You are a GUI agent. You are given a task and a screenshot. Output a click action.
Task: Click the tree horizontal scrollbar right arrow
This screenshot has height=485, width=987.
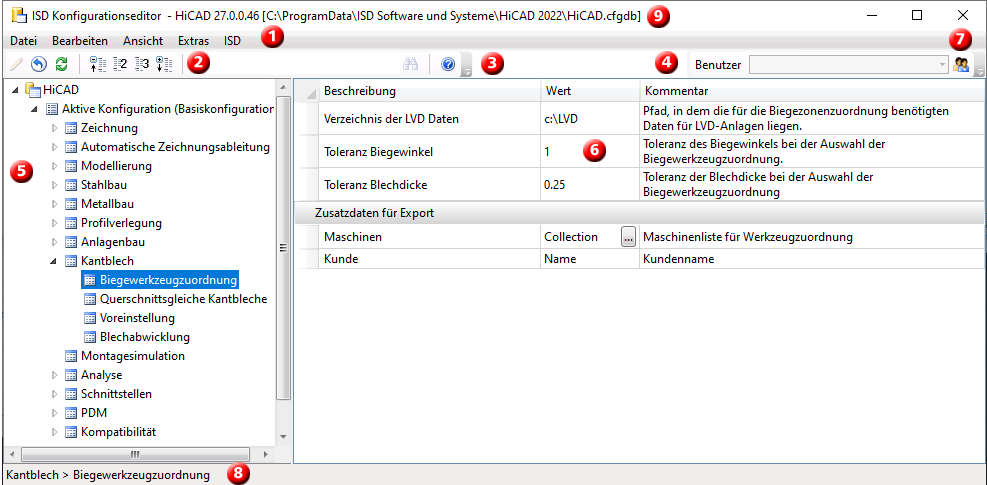266,454
